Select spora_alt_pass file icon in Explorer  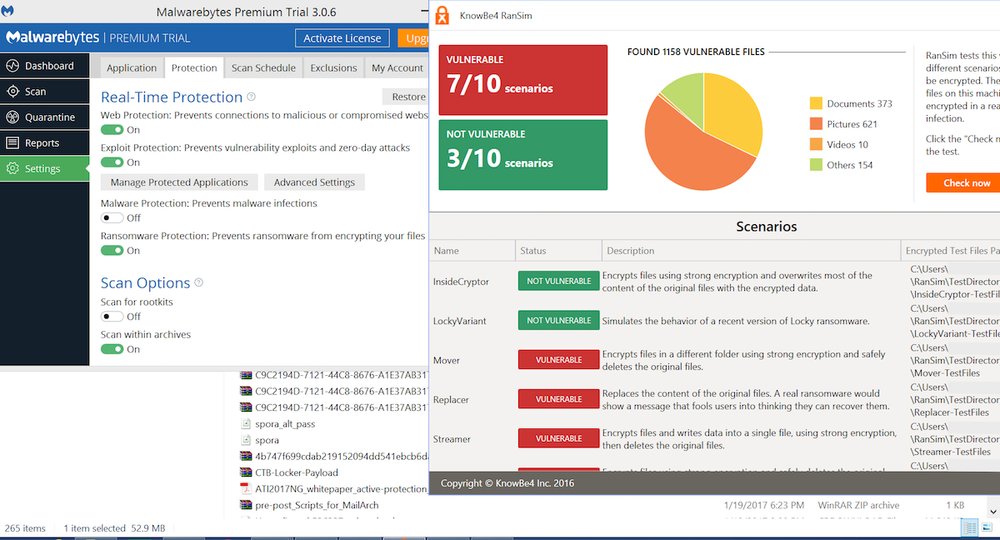point(246,423)
